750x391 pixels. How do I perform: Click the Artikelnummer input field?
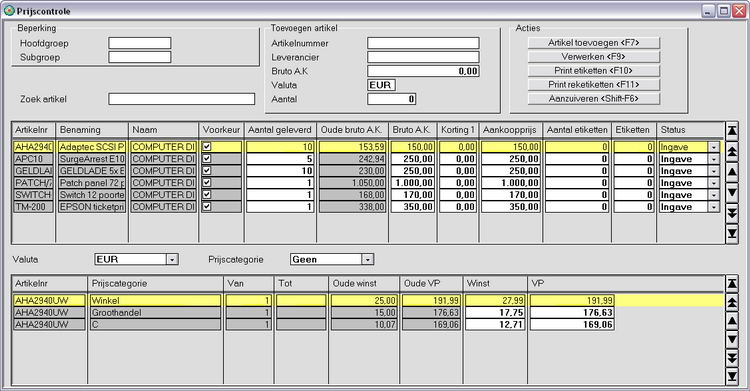423,43
